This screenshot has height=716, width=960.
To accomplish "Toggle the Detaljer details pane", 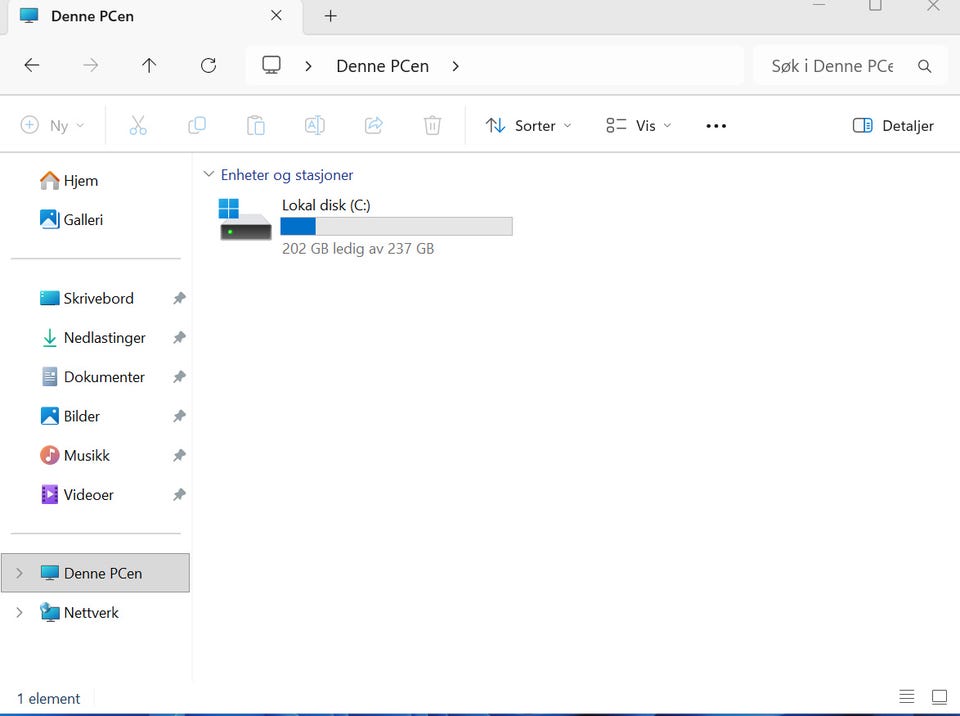I will point(893,125).
